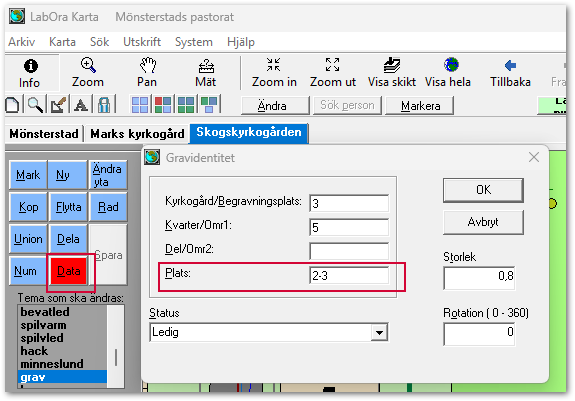Click the Avbryt button
This screenshot has height=401, width=575.
coord(483,222)
